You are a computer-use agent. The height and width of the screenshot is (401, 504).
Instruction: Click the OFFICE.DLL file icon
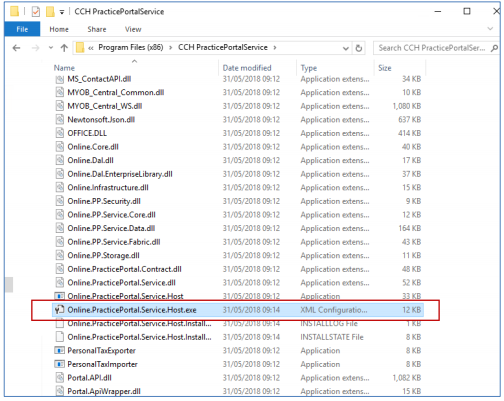coord(59,133)
